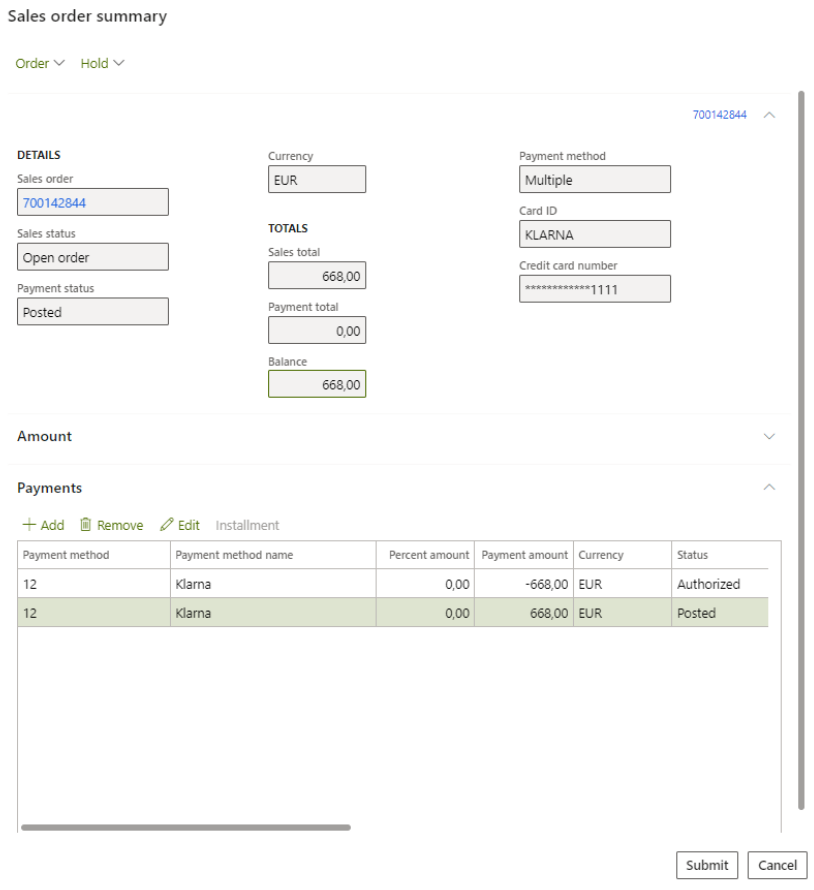
Task: Open the Order dropdown menu
Action: pyautogui.click(x=40, y=63)
